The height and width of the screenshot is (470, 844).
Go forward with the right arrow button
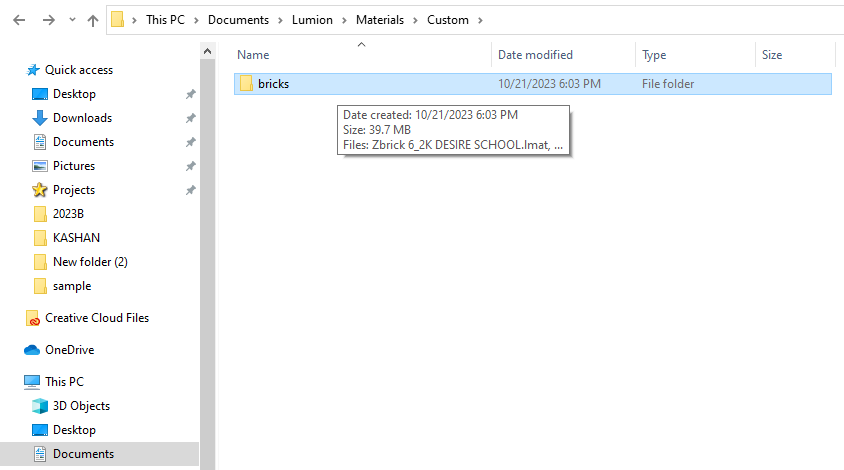click(48, 20)
